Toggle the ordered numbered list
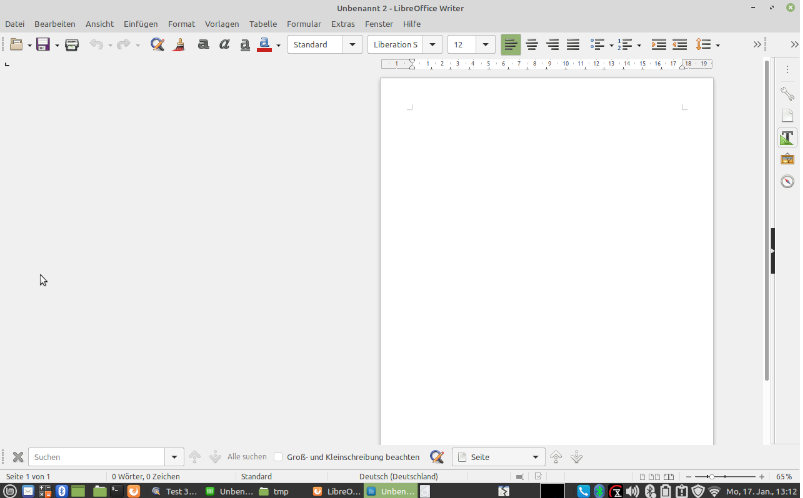The height and width of the screenshot is (498, 803). 625,45
